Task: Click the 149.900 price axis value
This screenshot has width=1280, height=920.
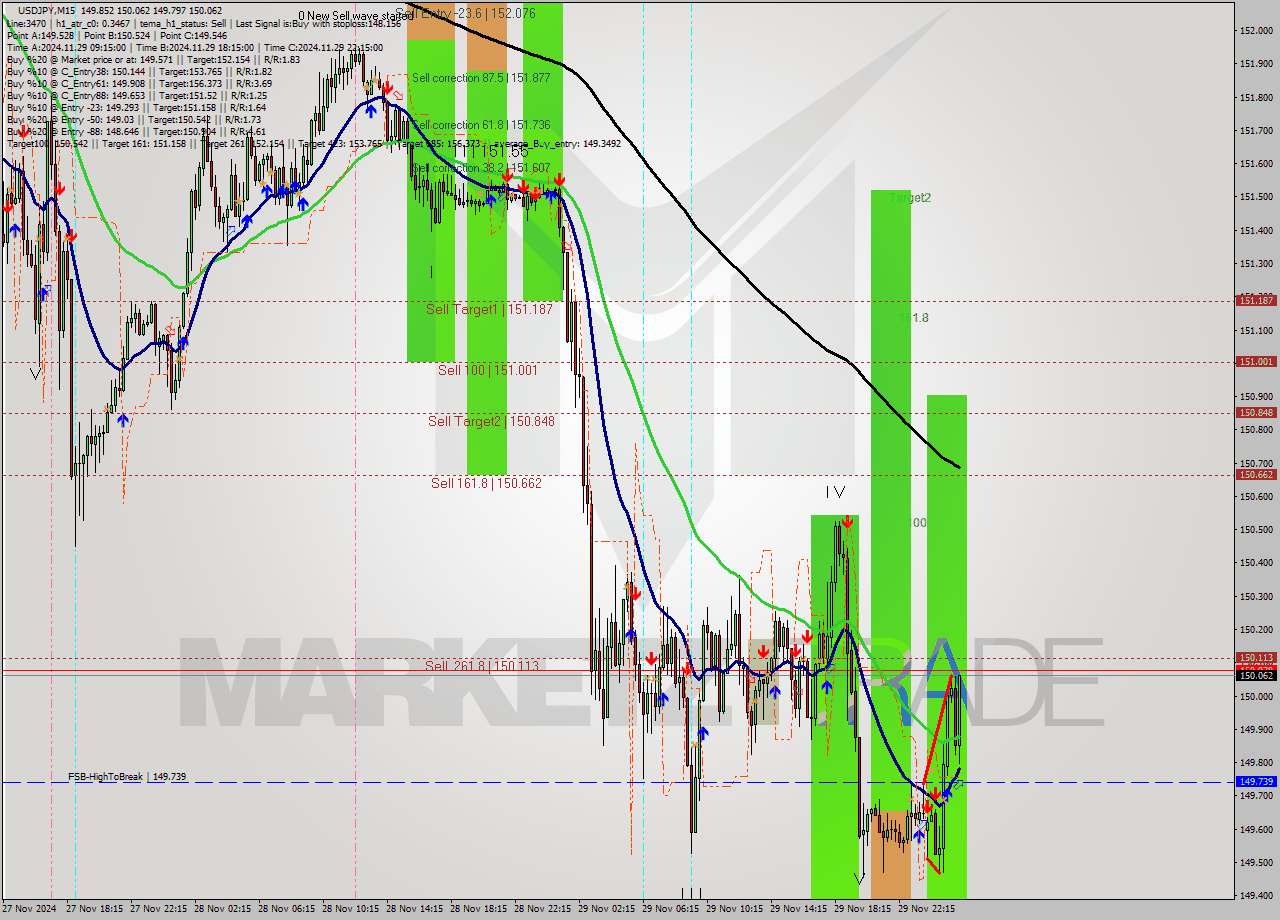Action: pos(1256,730)
